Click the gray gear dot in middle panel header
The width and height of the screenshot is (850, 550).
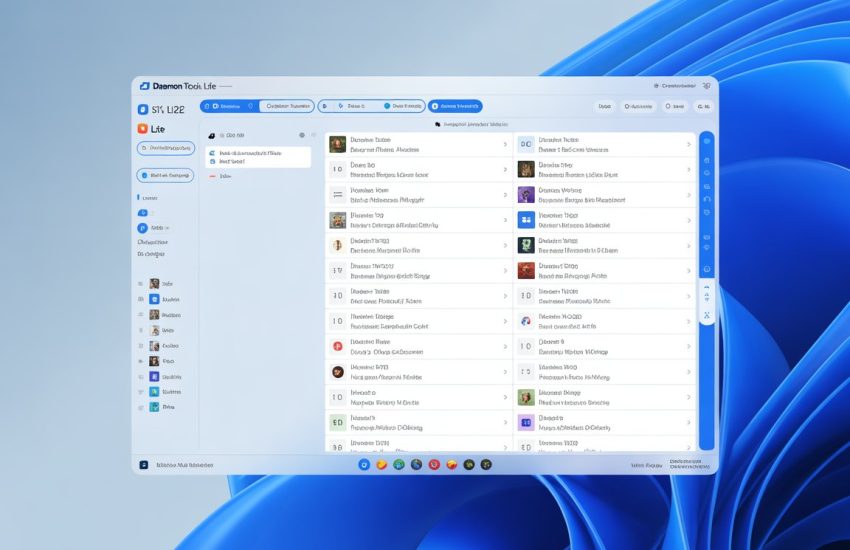click(x=302, y=135)
